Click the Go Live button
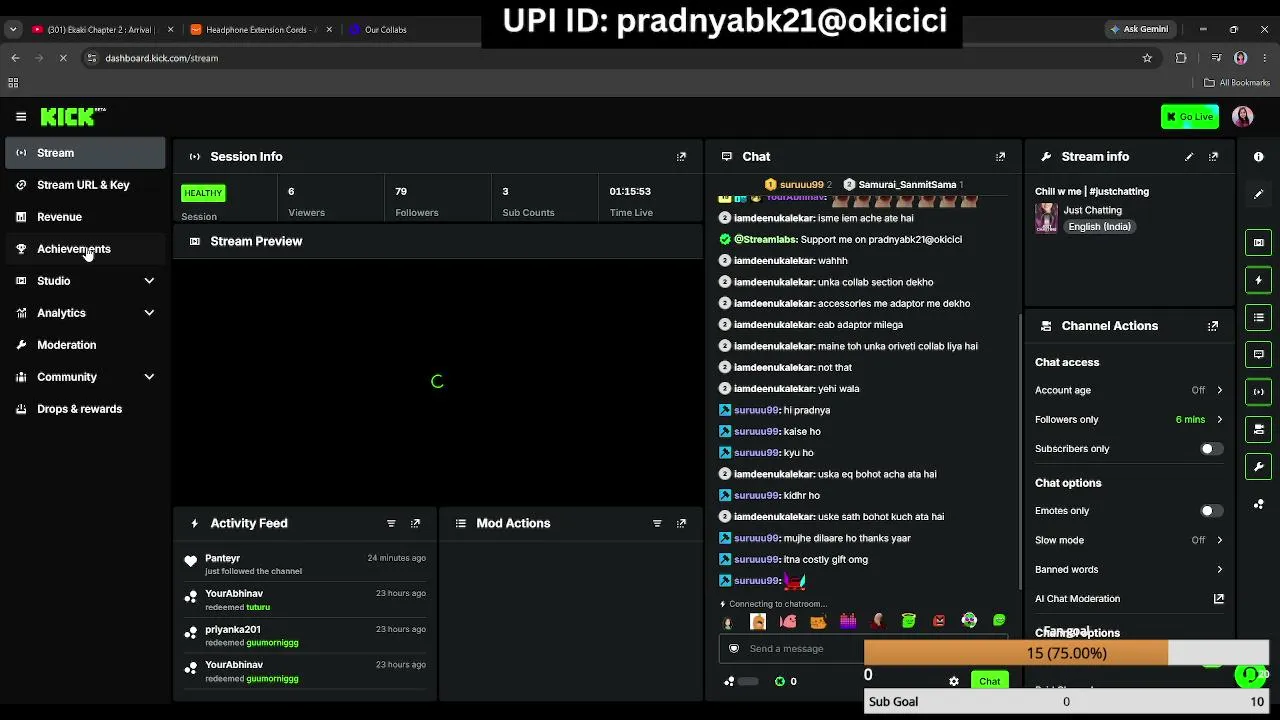1280x720 pixels. 1190,117
